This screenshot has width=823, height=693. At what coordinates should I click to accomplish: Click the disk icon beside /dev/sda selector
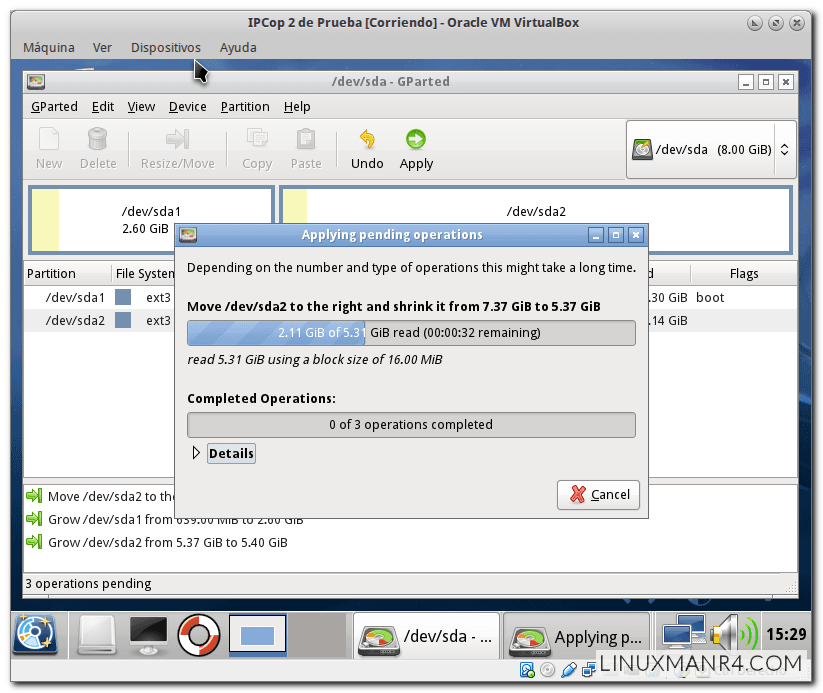[x=642, y=150]
